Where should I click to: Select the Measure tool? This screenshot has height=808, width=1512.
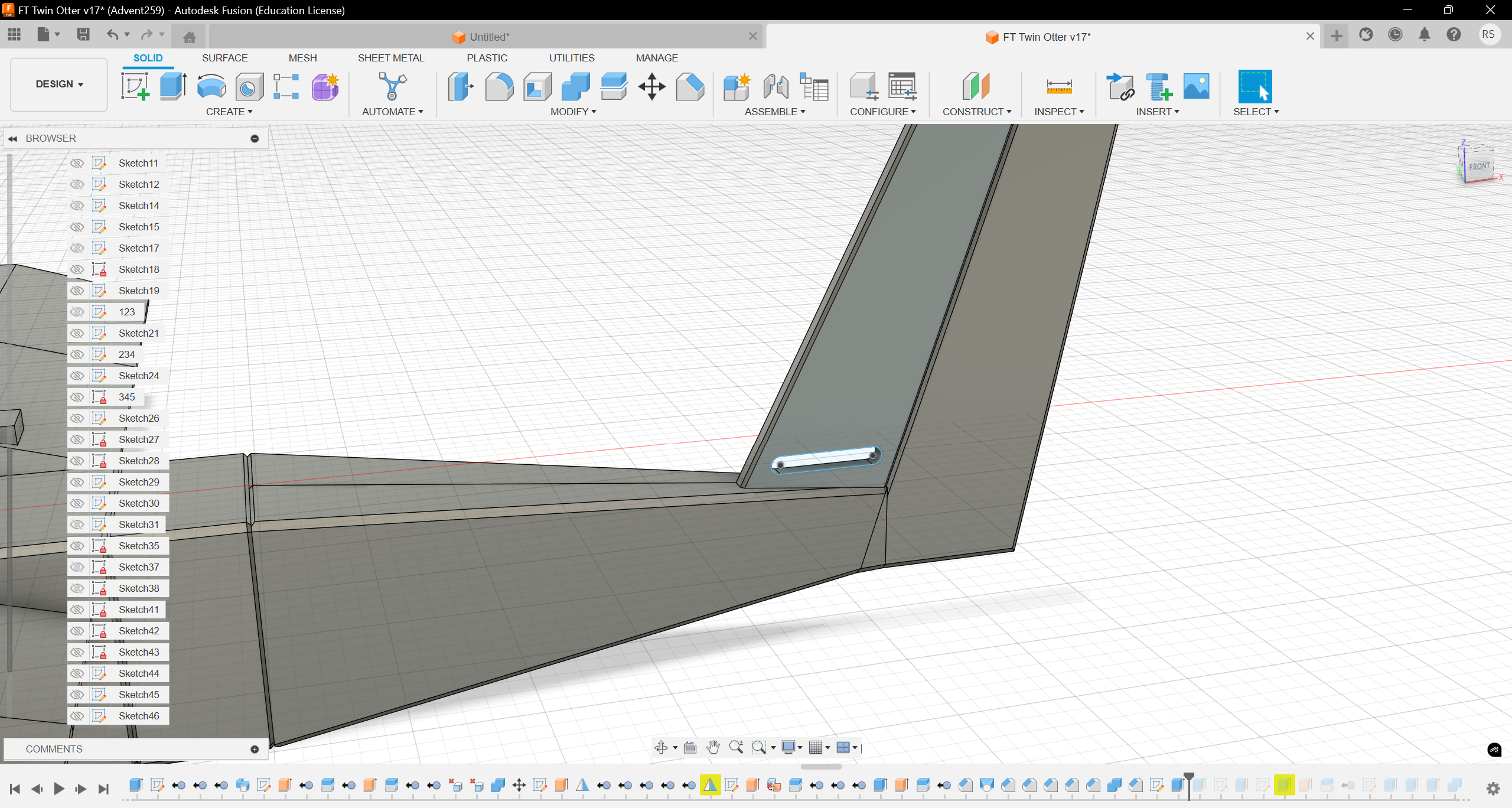(x=1059, y=87)
